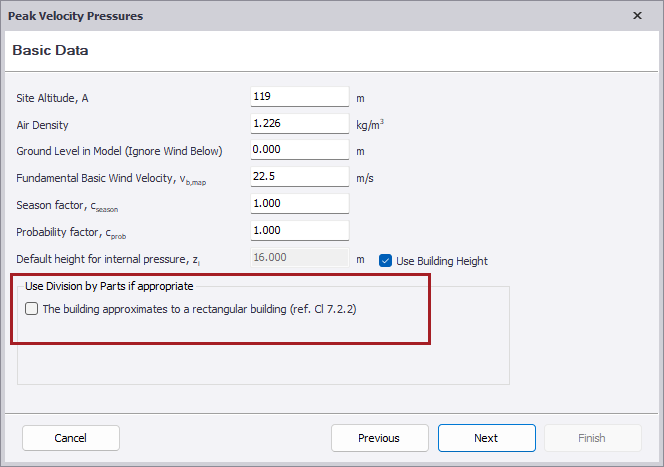Click the Site Altitude input field
This screenshot has width=664, height=467.
[x=299, y=97]
